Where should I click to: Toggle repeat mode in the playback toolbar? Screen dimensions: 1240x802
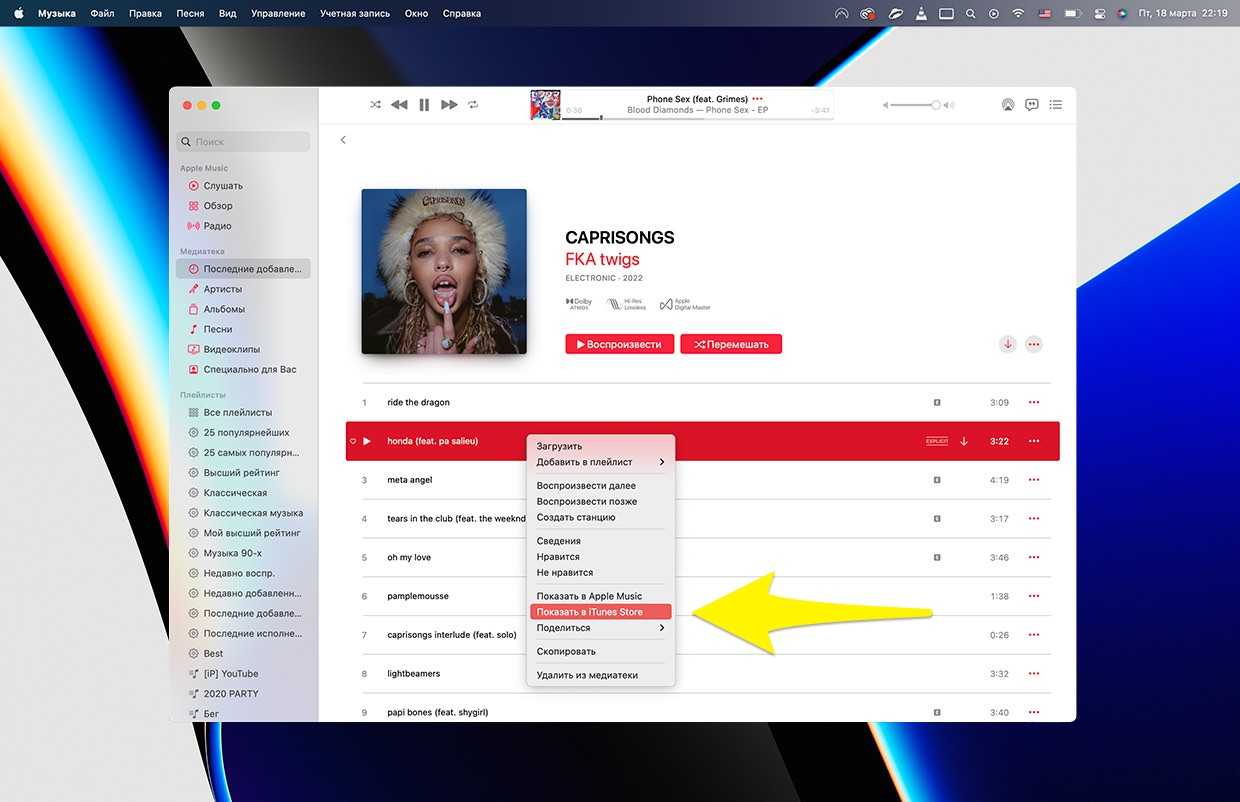tap(473, 105)
